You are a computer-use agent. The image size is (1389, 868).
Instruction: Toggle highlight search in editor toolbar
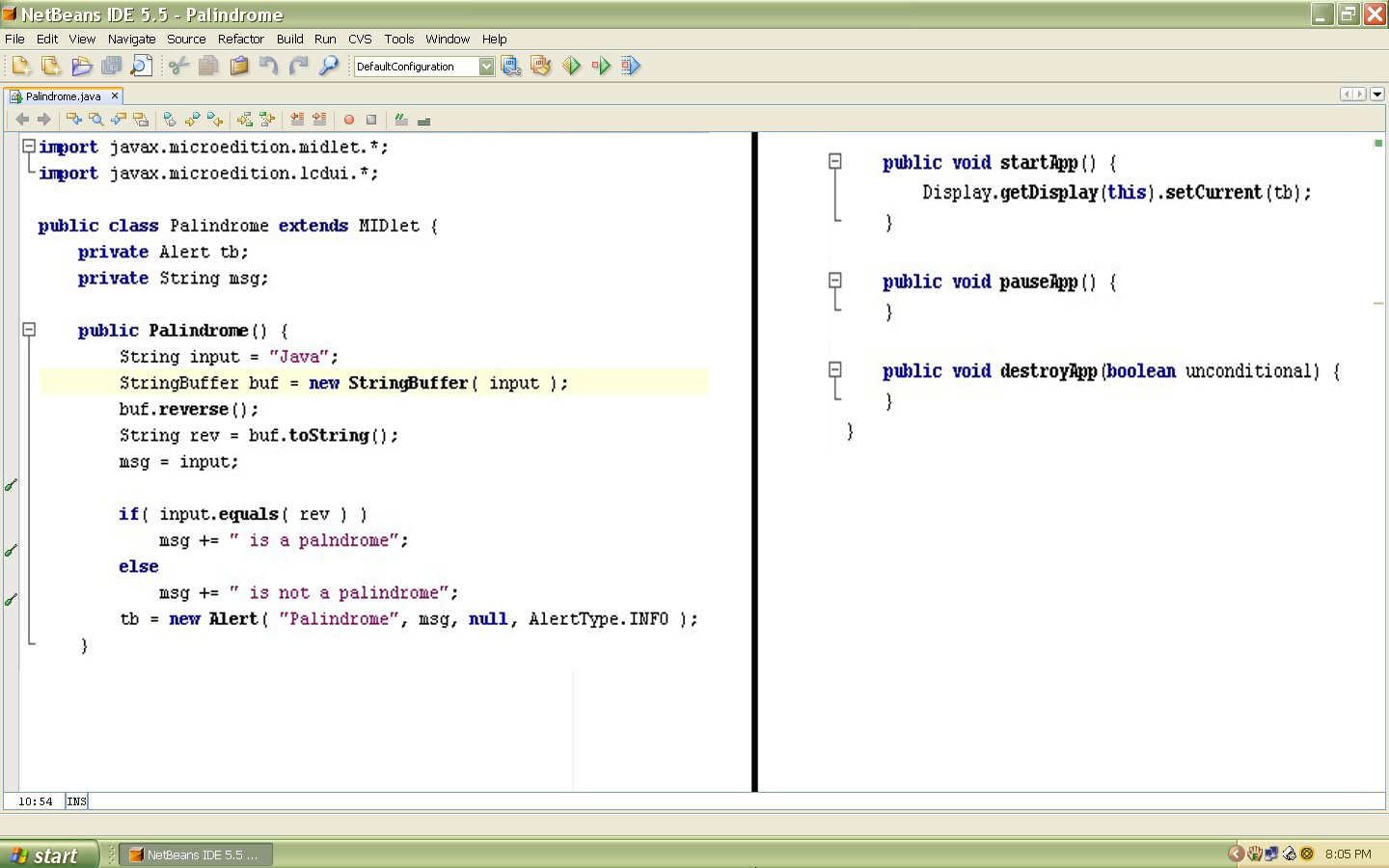[x=141, y=120]
